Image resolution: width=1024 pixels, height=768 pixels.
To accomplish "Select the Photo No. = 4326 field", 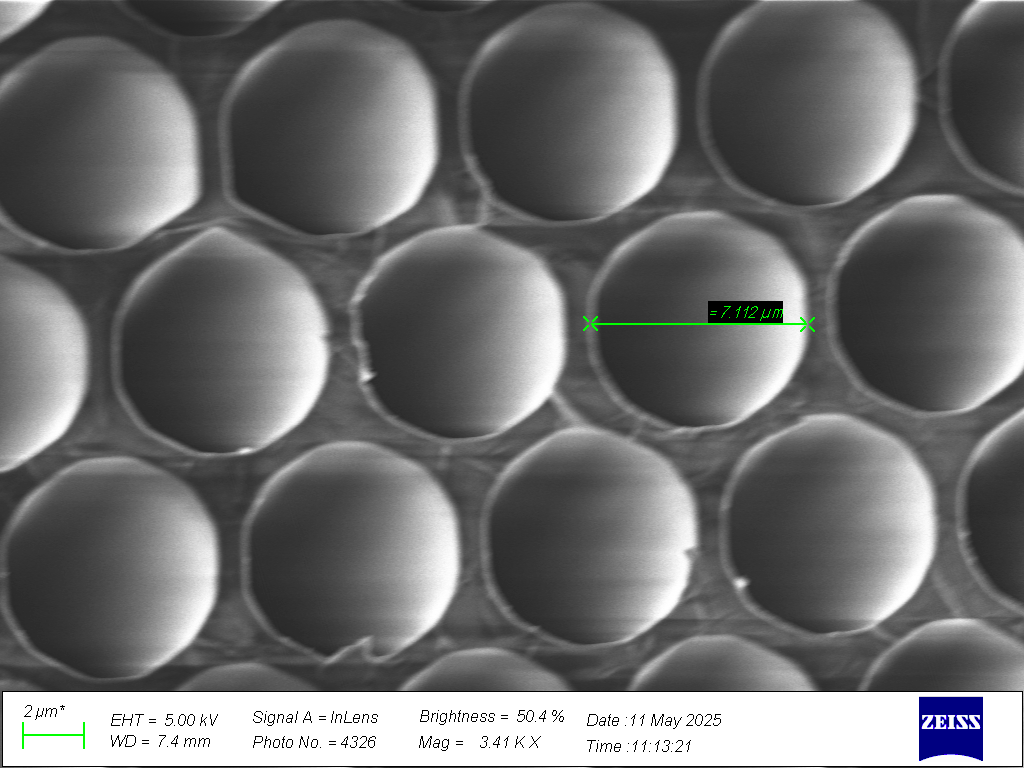I will (314, 742).
